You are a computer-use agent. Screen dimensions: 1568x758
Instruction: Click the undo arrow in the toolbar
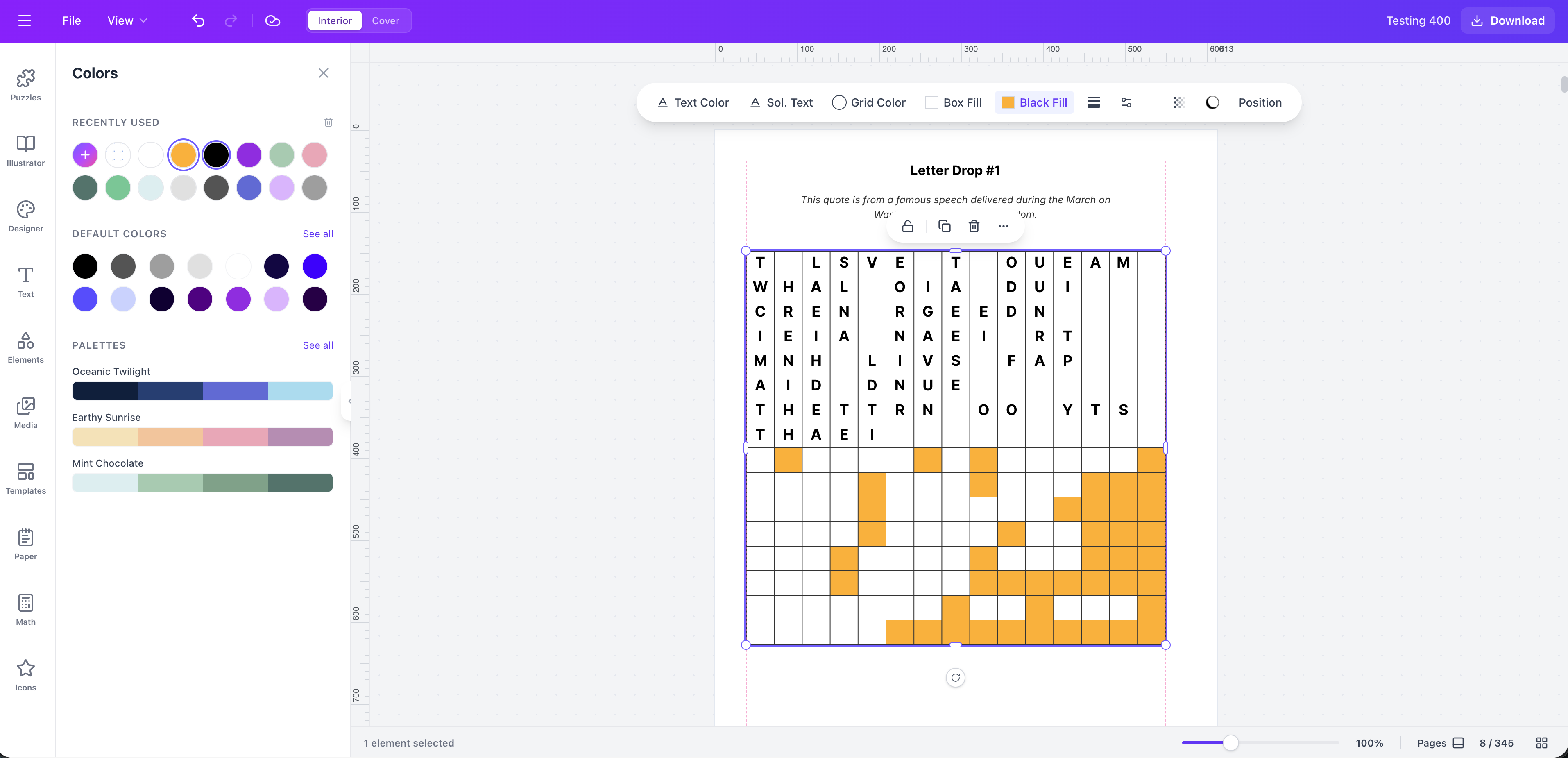coord(198,20)
